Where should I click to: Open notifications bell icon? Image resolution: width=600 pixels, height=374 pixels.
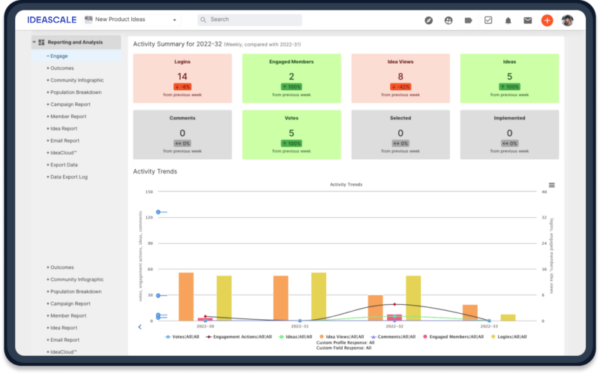[x=508, y=20]
